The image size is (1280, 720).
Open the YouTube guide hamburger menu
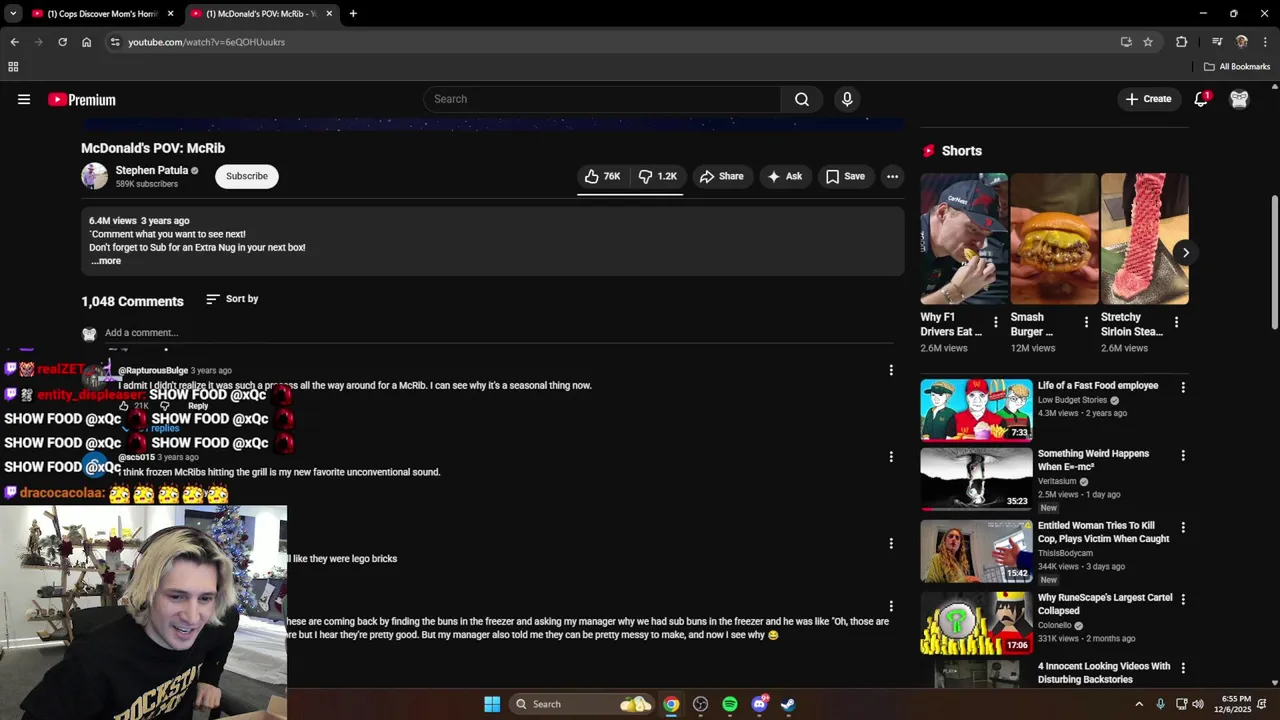(x=24, y=99)
